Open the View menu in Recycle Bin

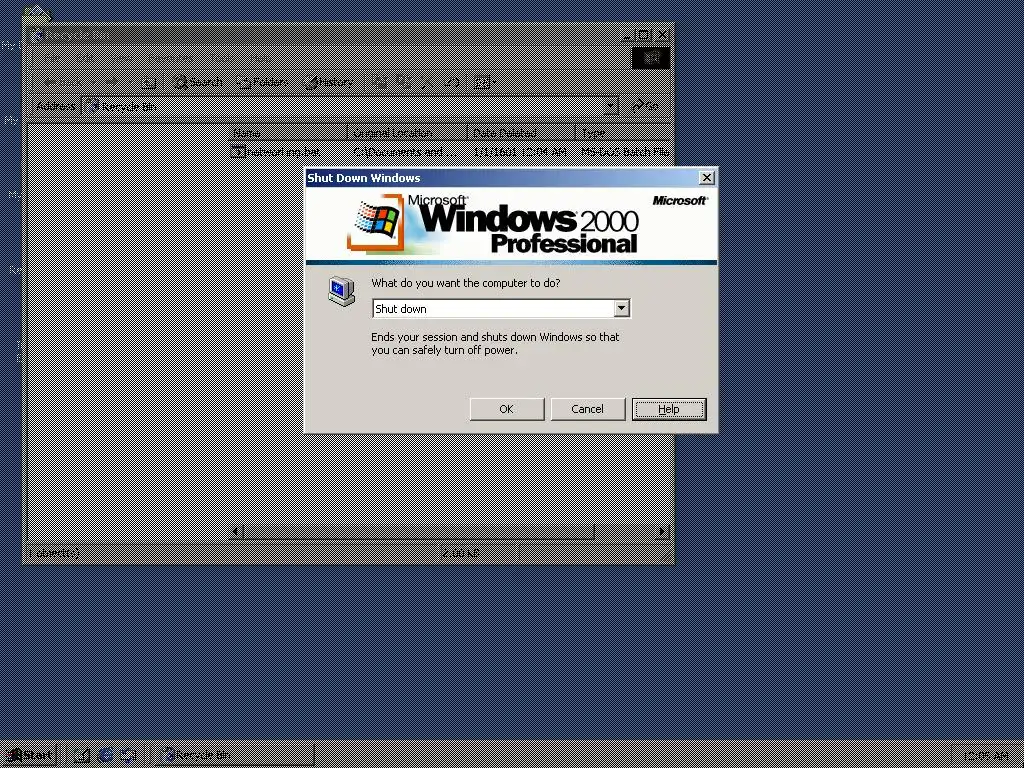pos(121,58)
